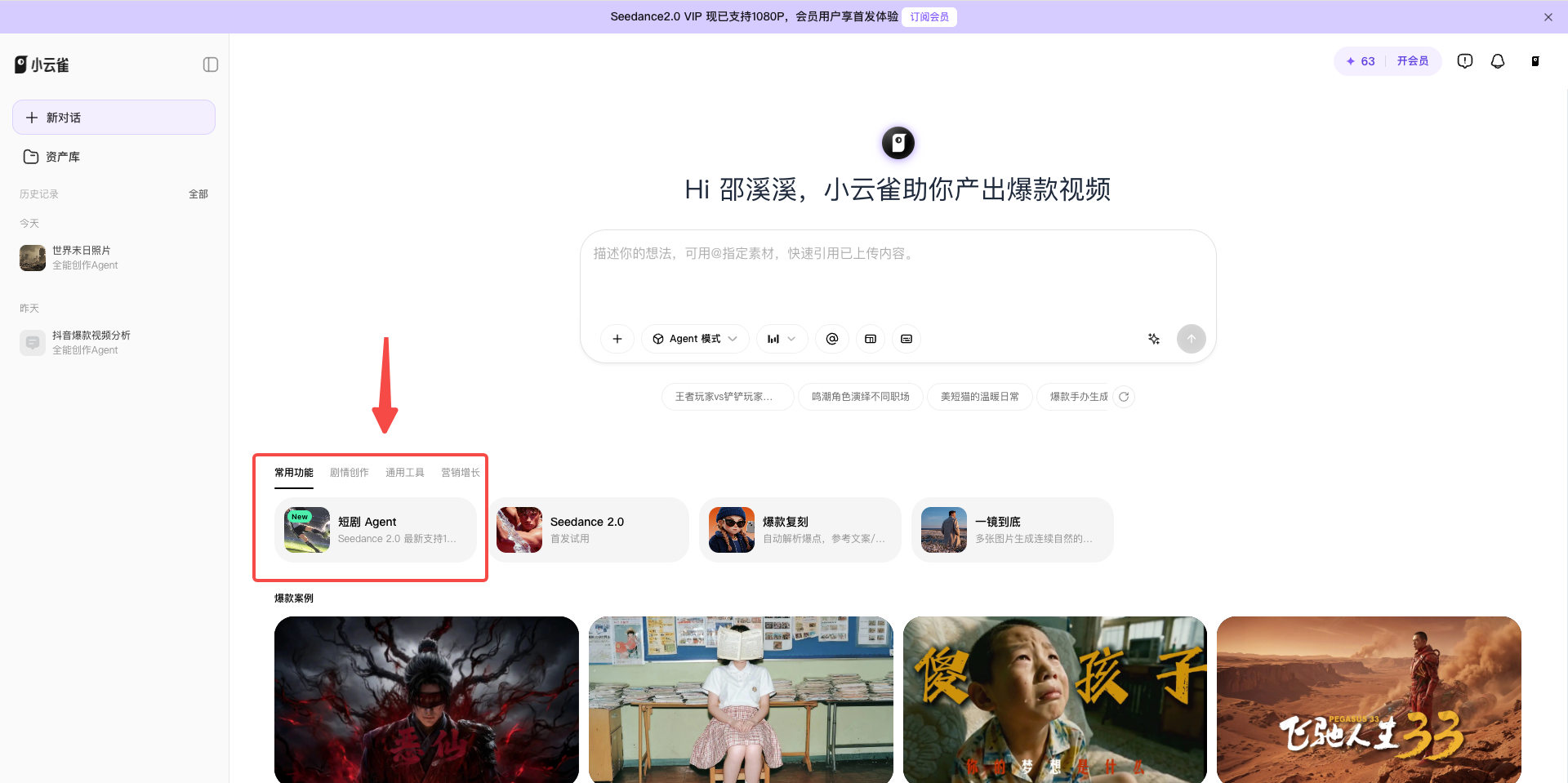Click the prompt enhance sparkle icon

(x=1154, y=339)
